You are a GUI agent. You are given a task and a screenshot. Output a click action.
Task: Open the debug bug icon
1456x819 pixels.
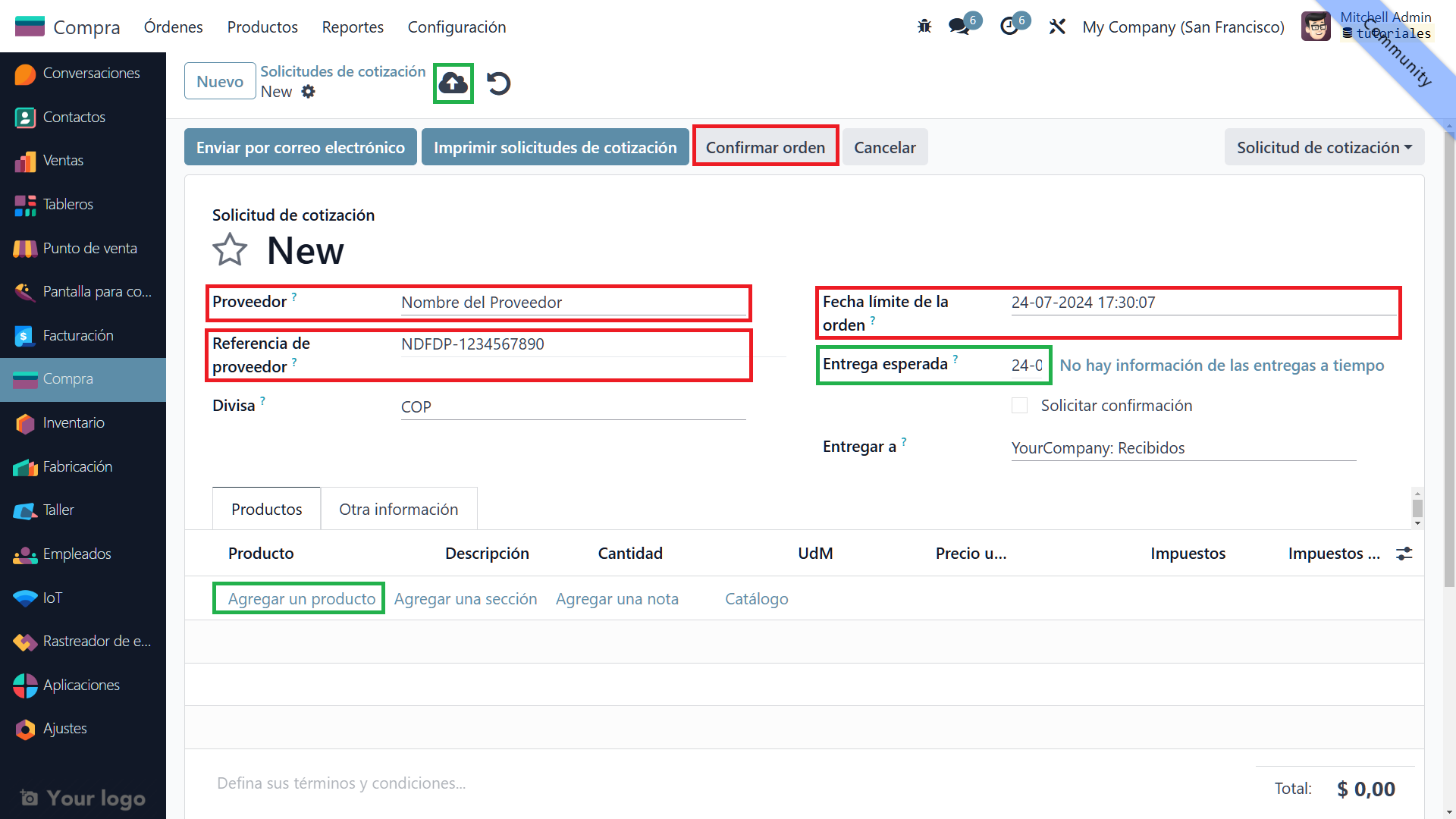coord(924,27)
